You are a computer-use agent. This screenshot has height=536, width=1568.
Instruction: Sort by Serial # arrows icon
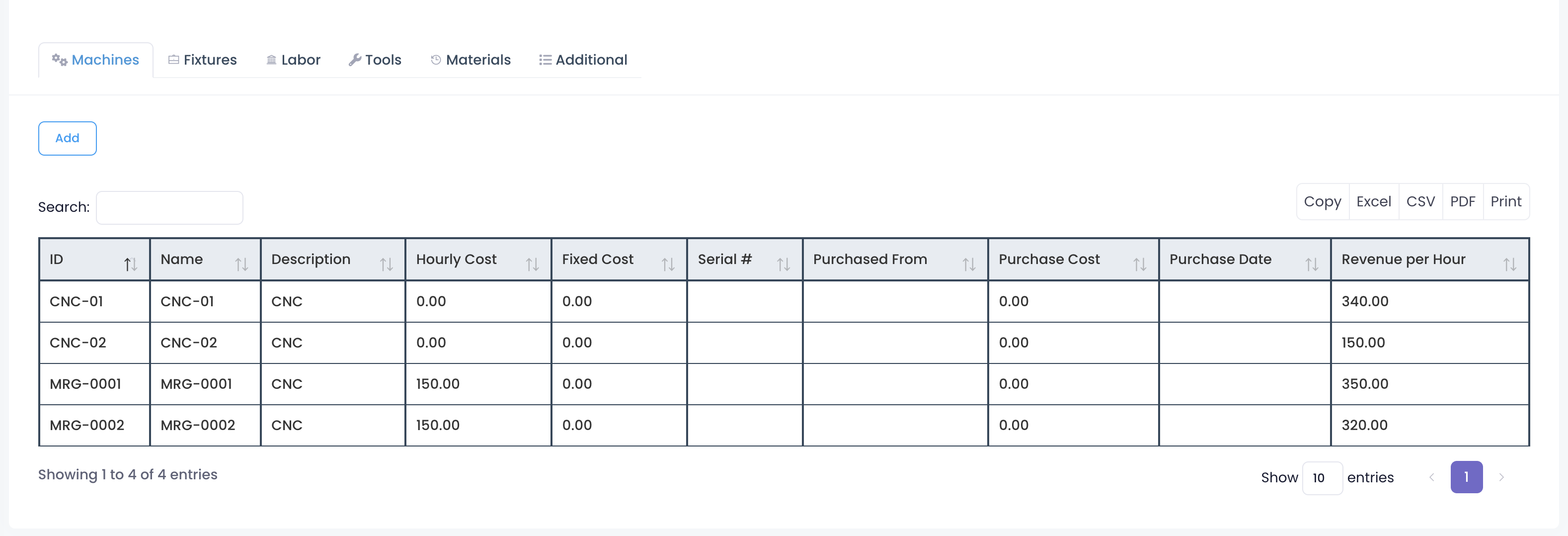click(x=783, y=265)
